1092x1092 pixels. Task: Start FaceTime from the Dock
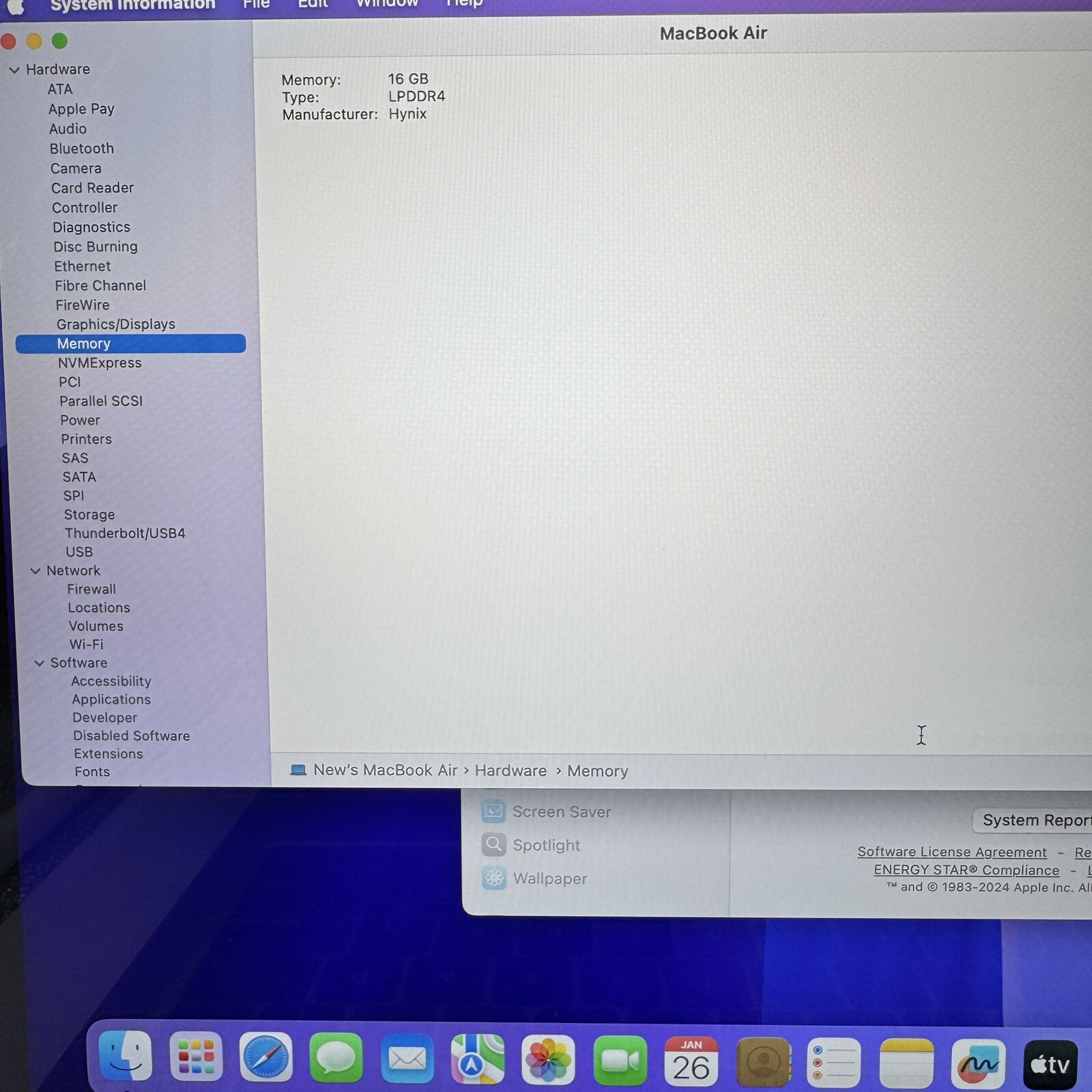pyautogui.click(x=620, y=1061)
